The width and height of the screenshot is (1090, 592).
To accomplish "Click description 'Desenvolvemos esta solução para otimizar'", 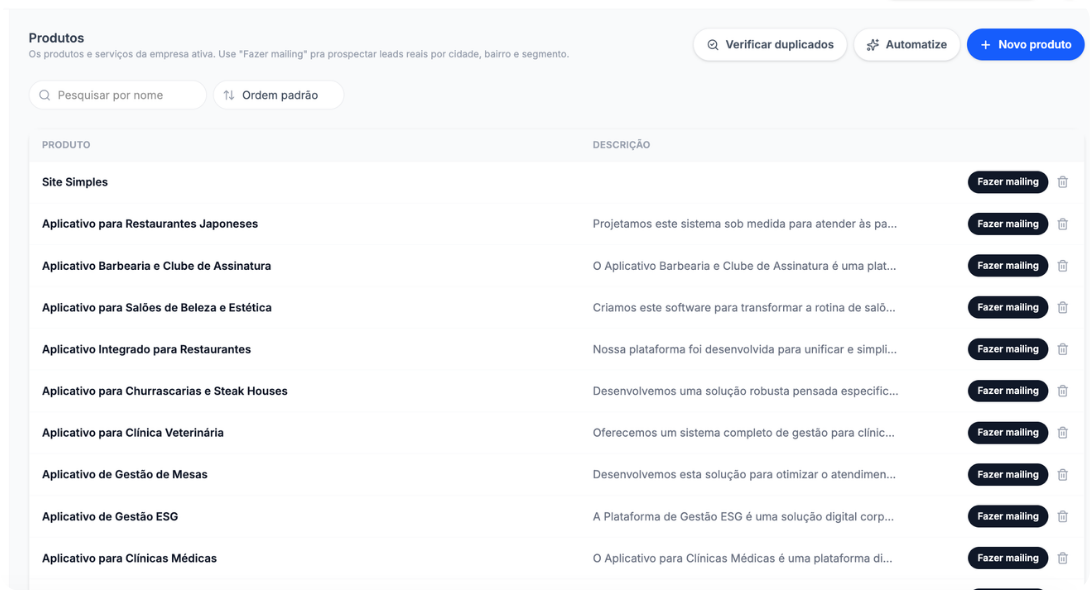I will (x=744, y=475).
